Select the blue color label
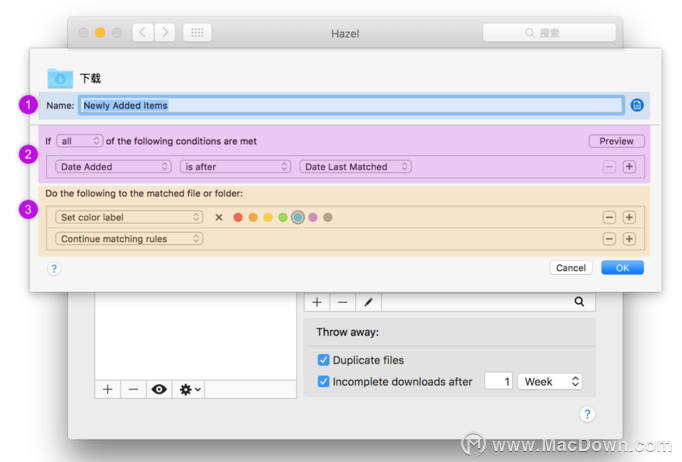682x462 pixels. click(x=298, y=217)
